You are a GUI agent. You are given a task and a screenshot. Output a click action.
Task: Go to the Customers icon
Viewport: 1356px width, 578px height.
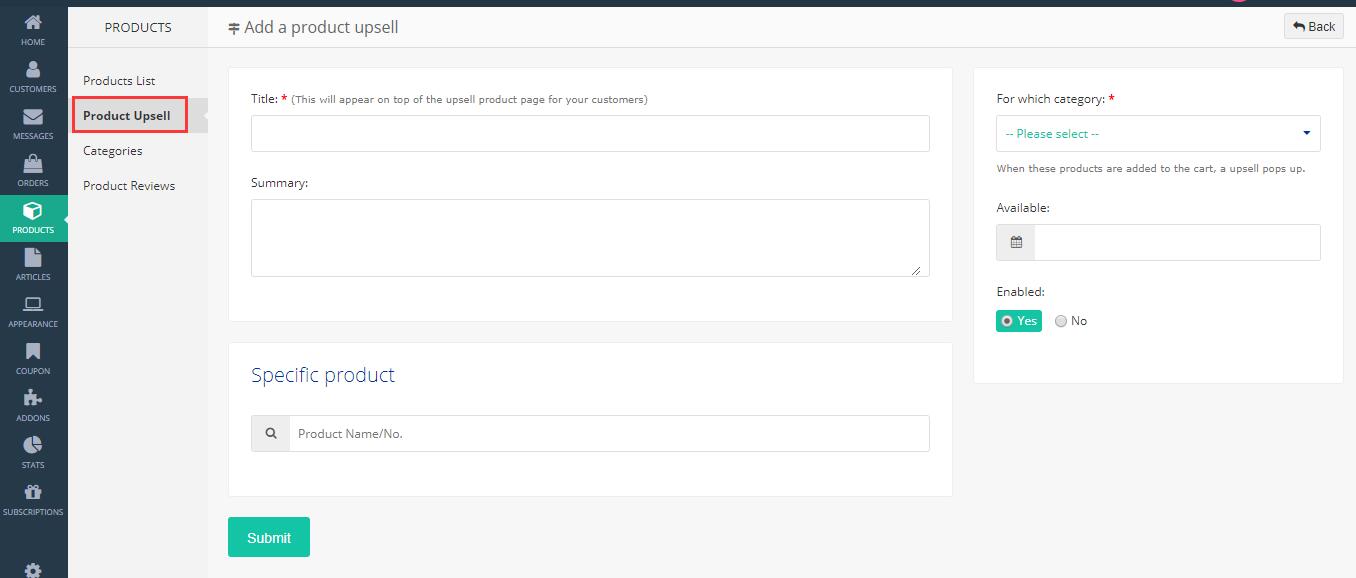pos(33,69)
